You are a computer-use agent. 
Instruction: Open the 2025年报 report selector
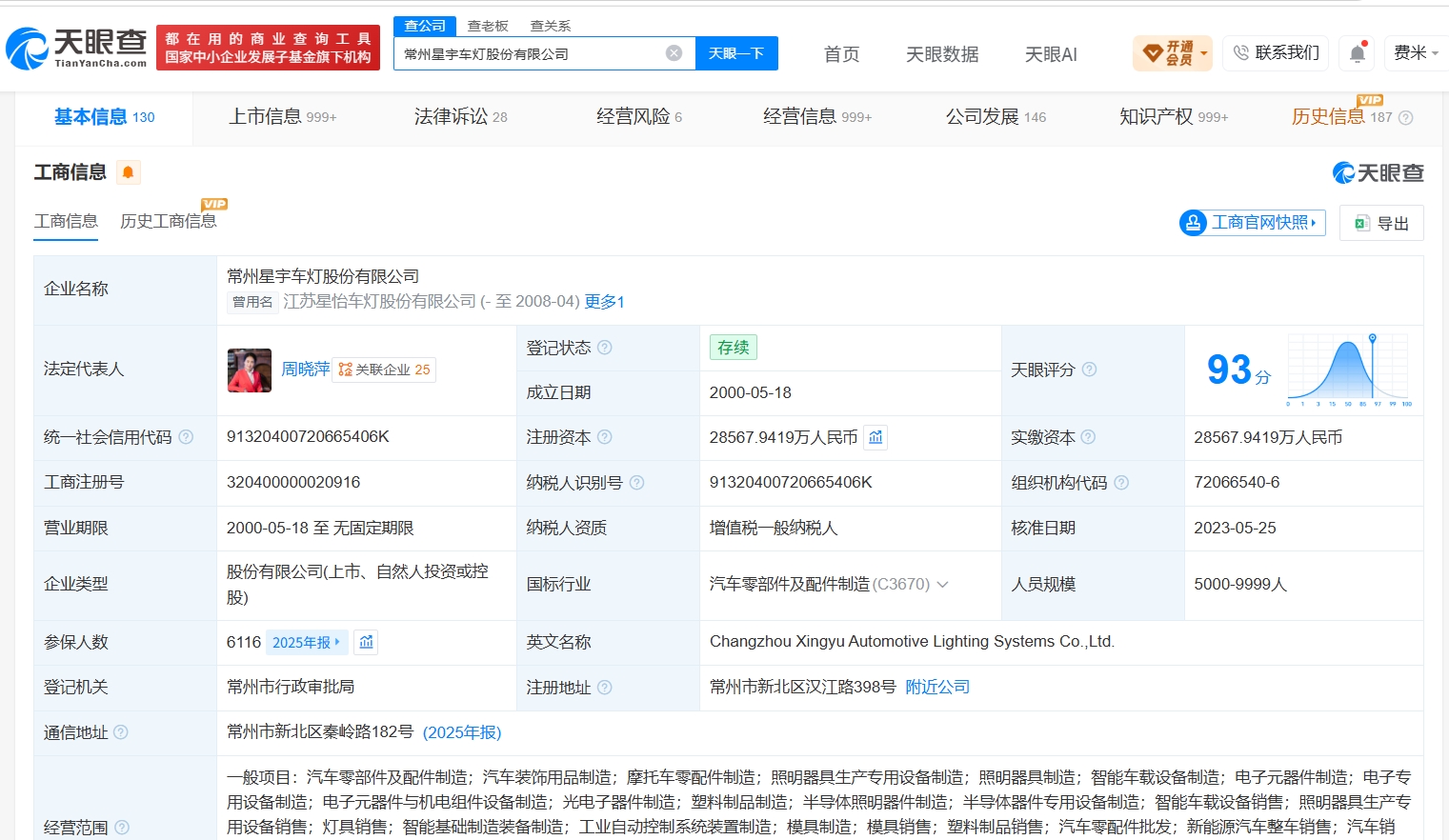pos(306,643)
